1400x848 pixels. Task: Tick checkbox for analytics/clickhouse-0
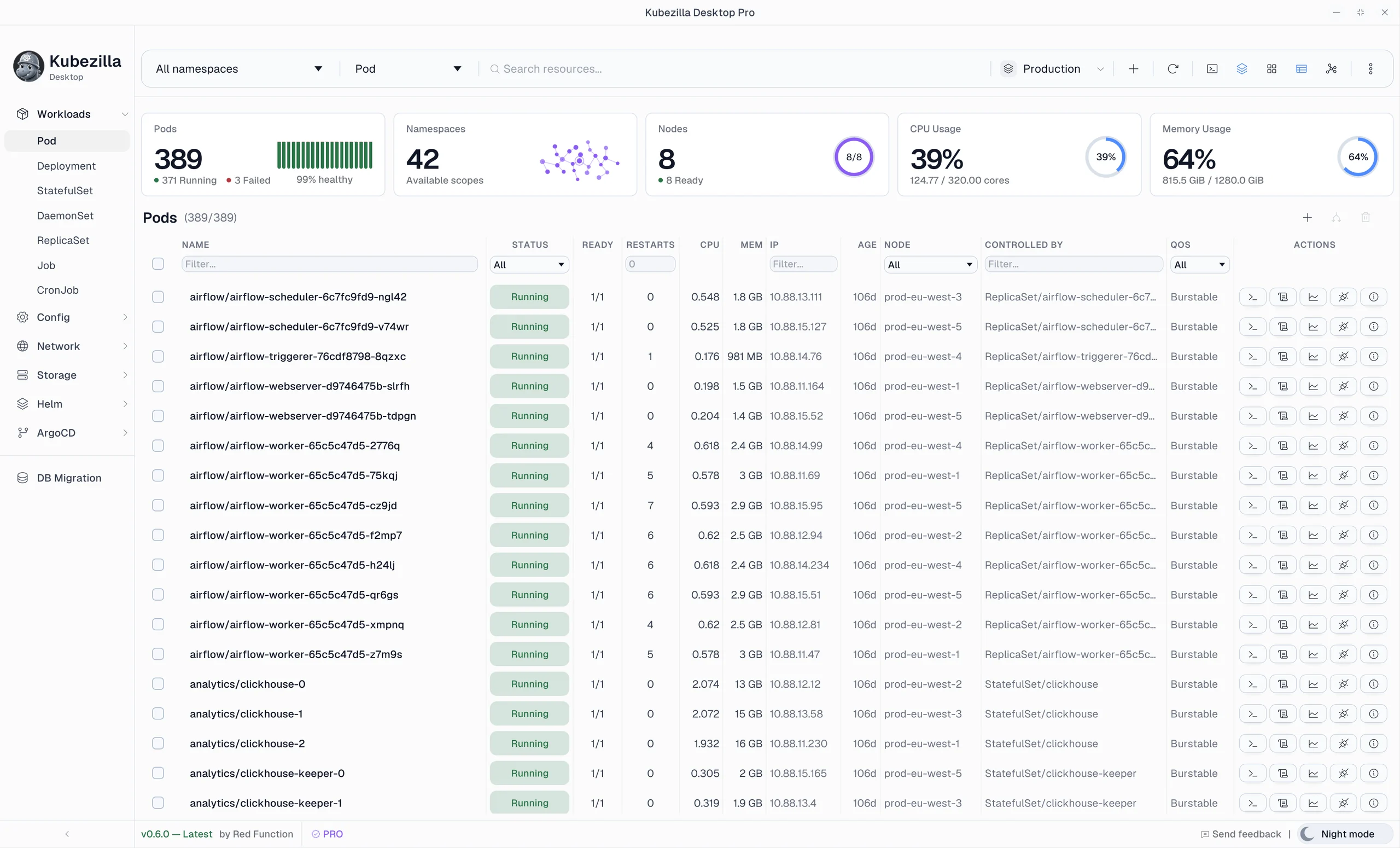point(158,684)
